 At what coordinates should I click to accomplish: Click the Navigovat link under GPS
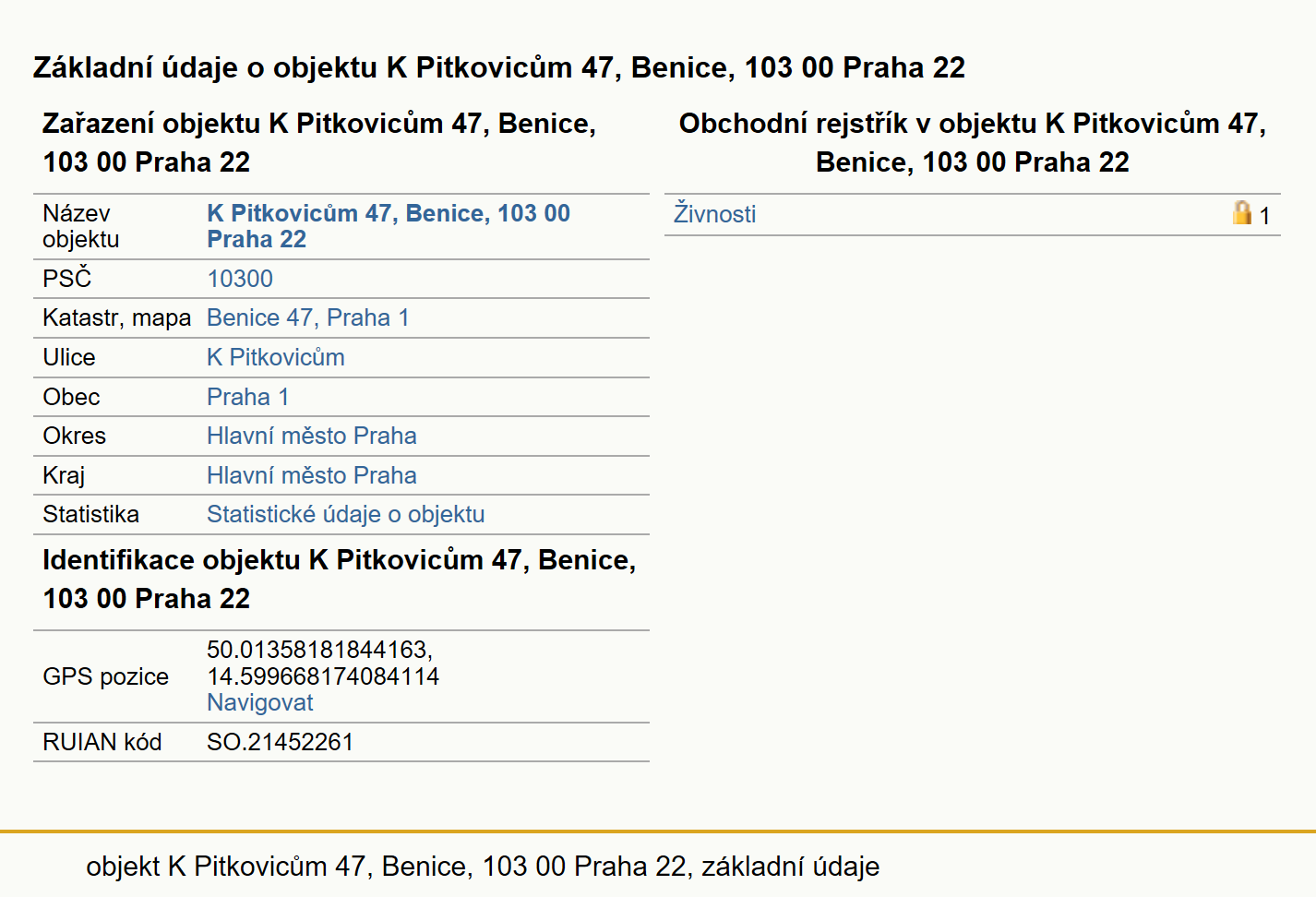(260, 702)
